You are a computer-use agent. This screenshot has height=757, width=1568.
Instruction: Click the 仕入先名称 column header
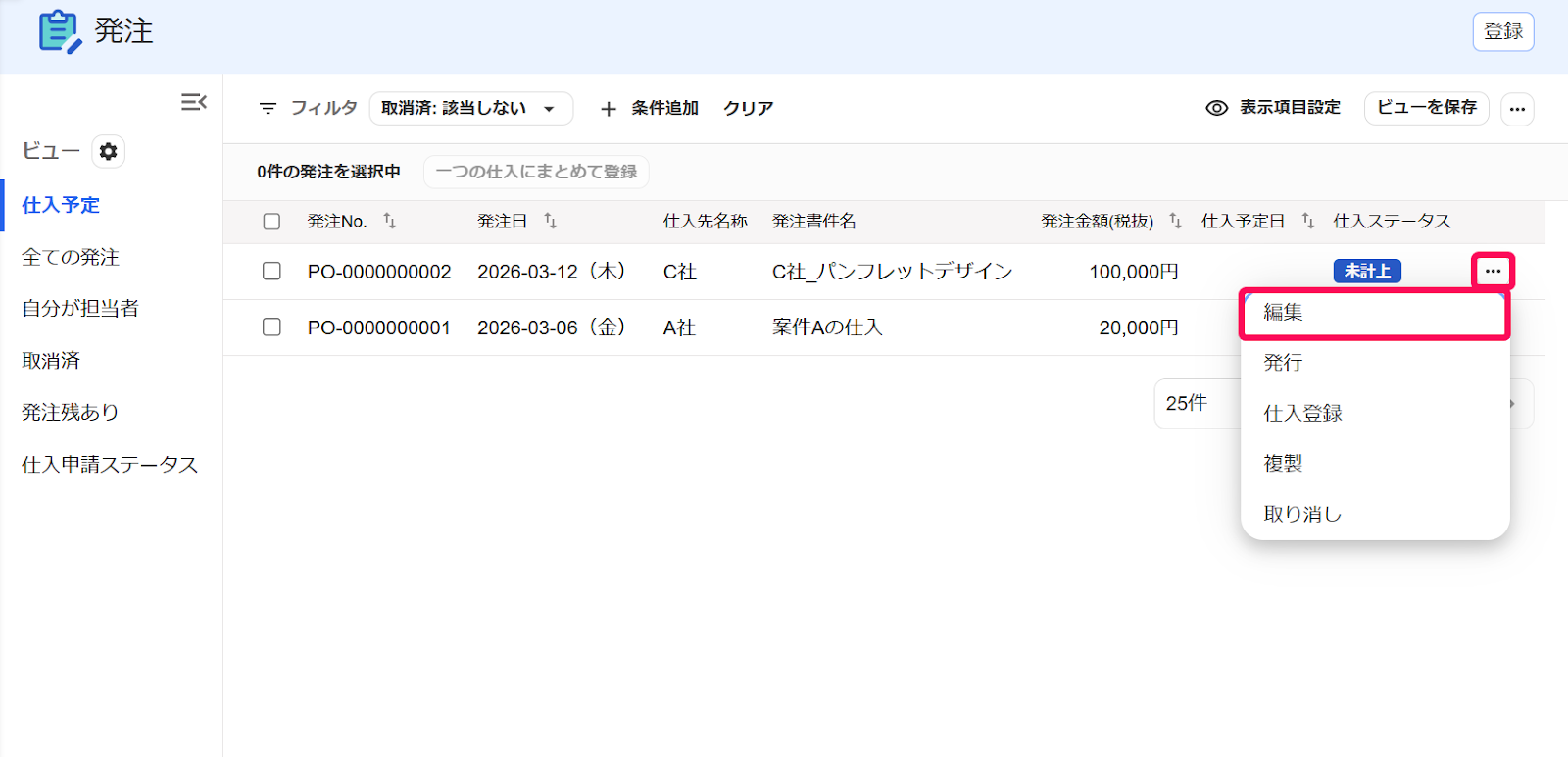pos(706,222)
